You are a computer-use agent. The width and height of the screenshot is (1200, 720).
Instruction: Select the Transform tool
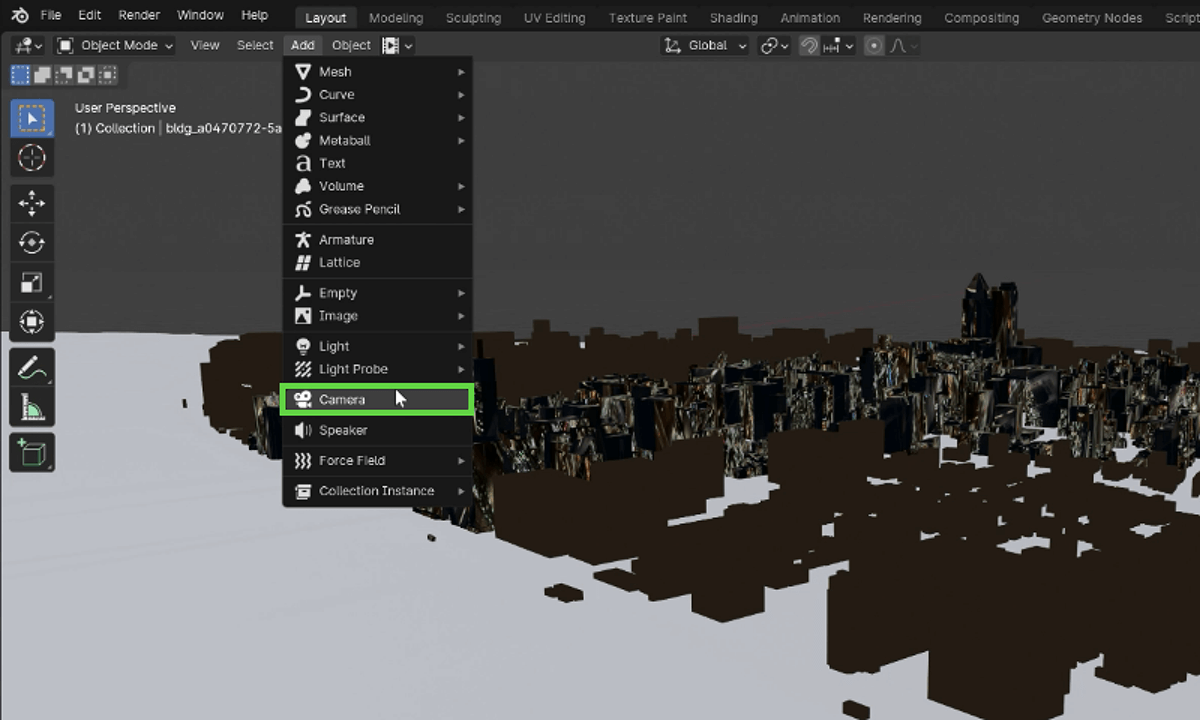[x=32, y=322]
